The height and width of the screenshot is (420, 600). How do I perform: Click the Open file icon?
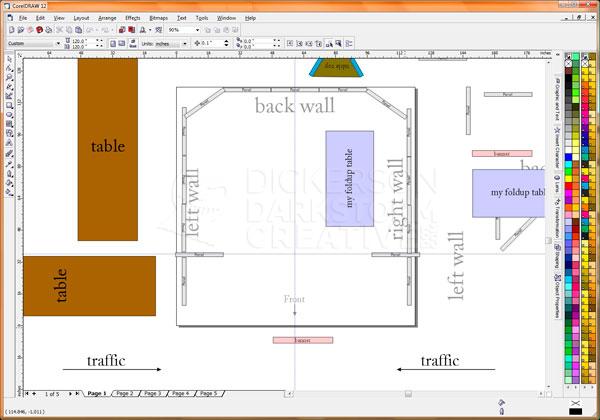pos(21,30)
